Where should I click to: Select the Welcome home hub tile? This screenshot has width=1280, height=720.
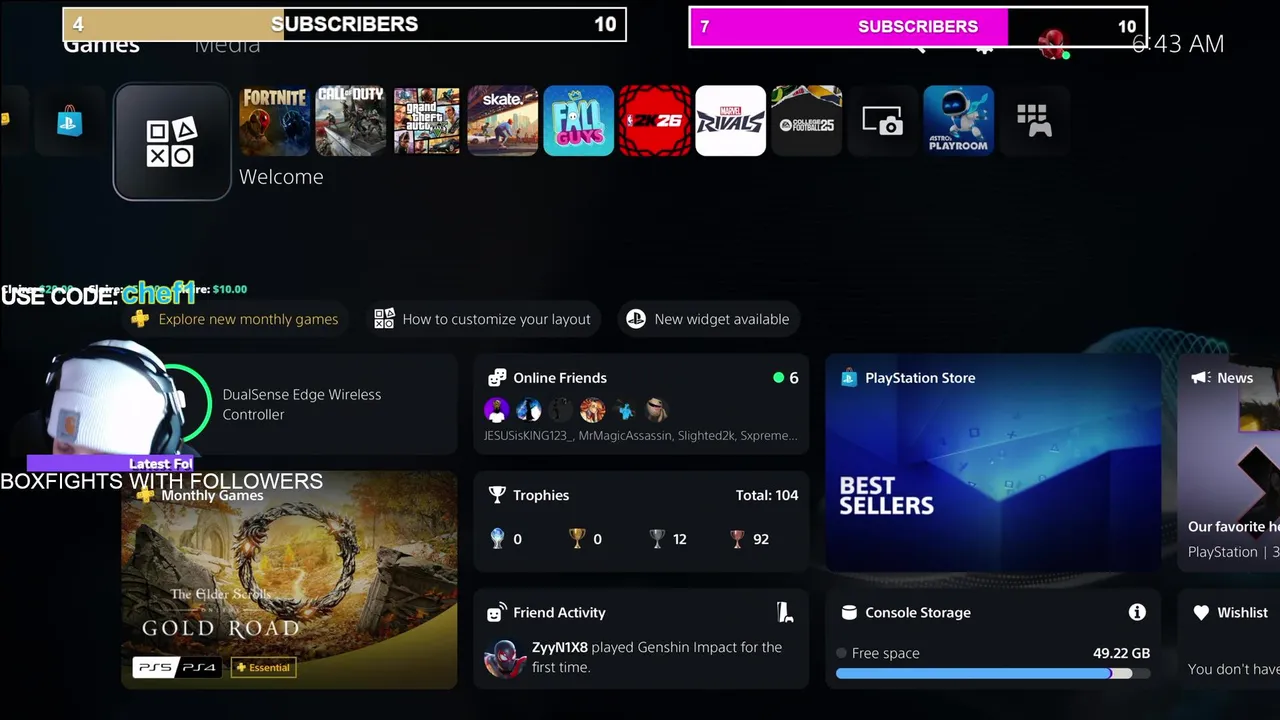pos(172,142)
